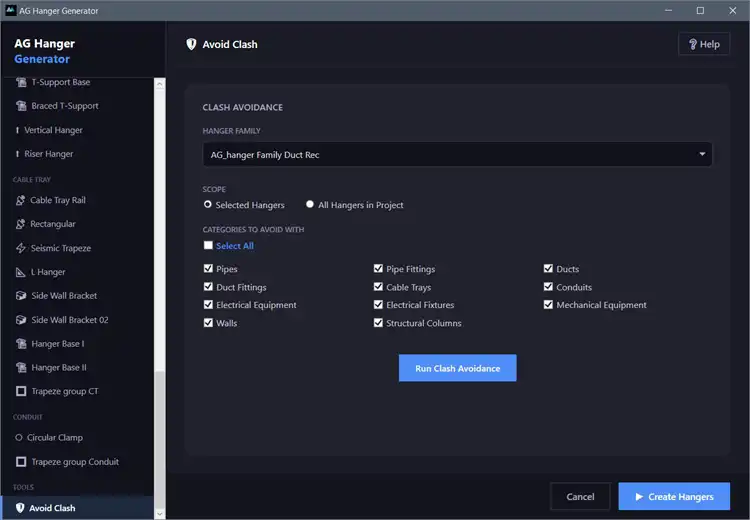Image resolution: width=750 pixels, height=520 pixels.
Task: Click the Create Hangers button
Action: click(x=674, y=497)
